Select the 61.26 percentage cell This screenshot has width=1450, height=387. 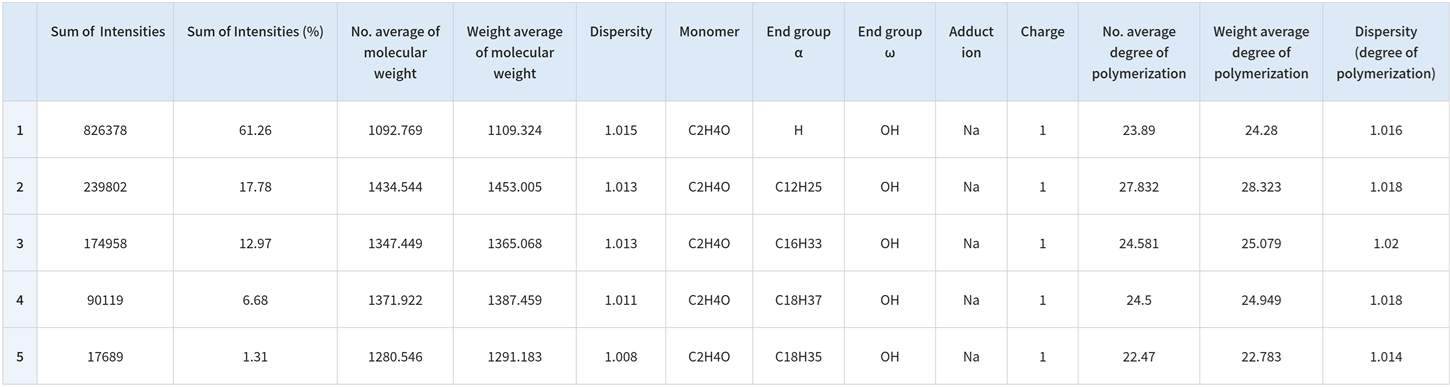click(x=255, y=130)
